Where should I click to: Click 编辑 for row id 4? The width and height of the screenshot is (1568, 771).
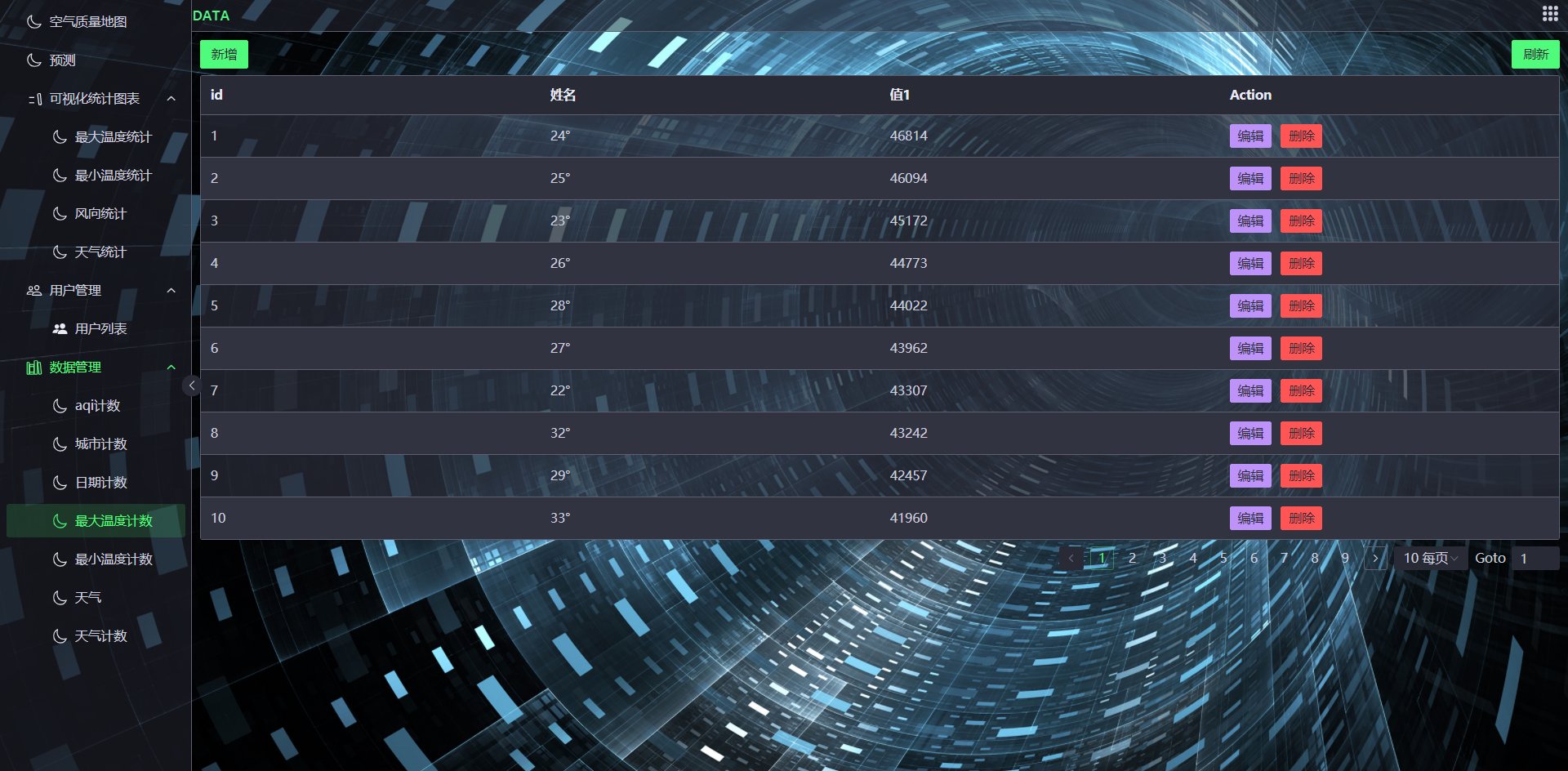[1250, 263]
